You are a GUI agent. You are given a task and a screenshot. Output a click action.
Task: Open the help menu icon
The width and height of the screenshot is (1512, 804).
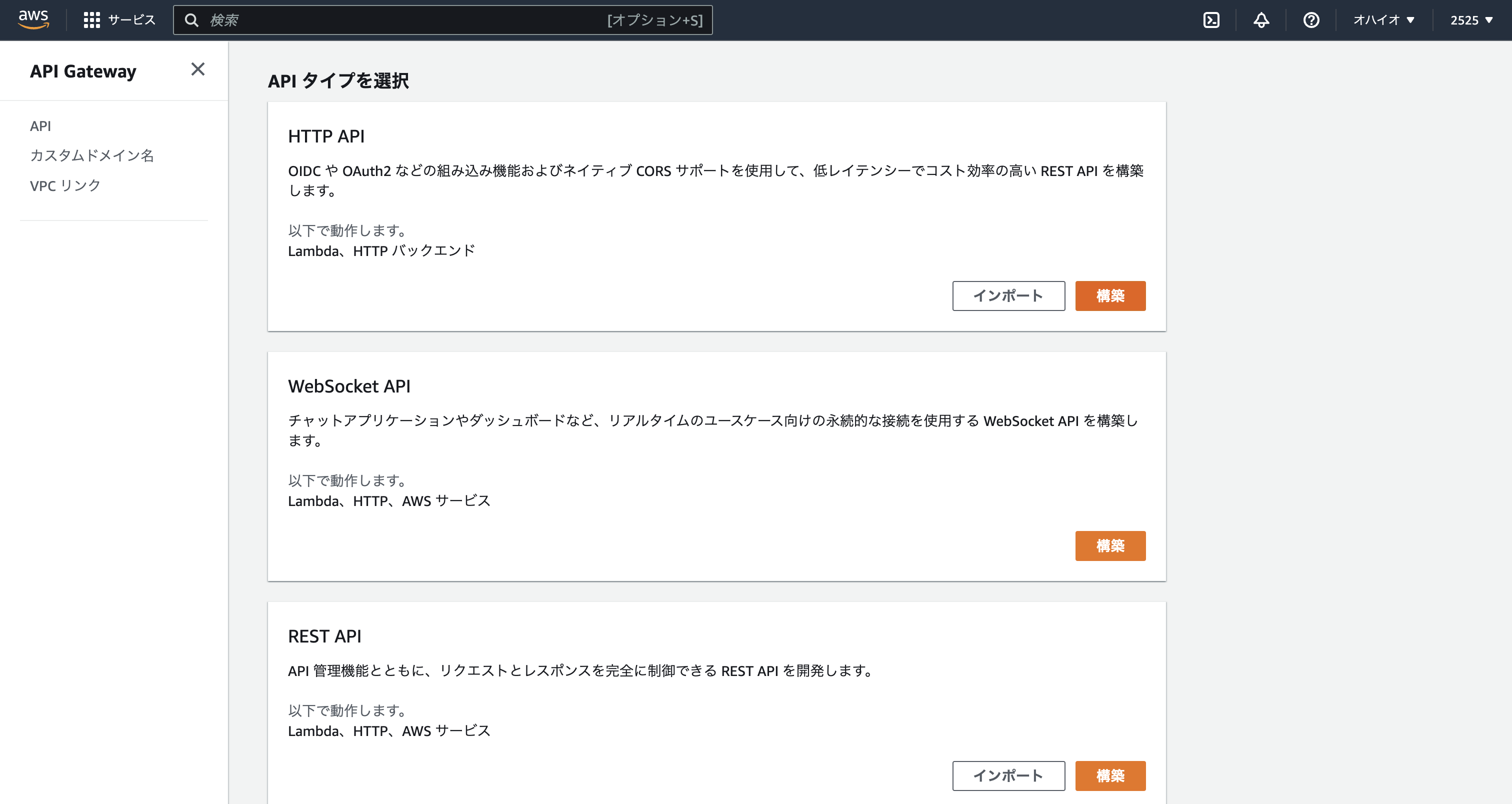pos(1310,19)
